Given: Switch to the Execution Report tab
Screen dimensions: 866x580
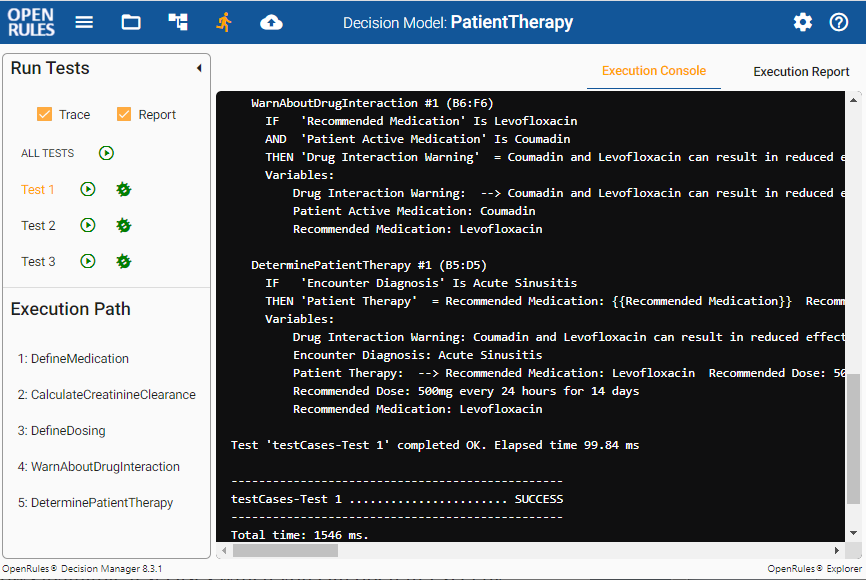Looking at the screenshot, I should pos(801,72).
